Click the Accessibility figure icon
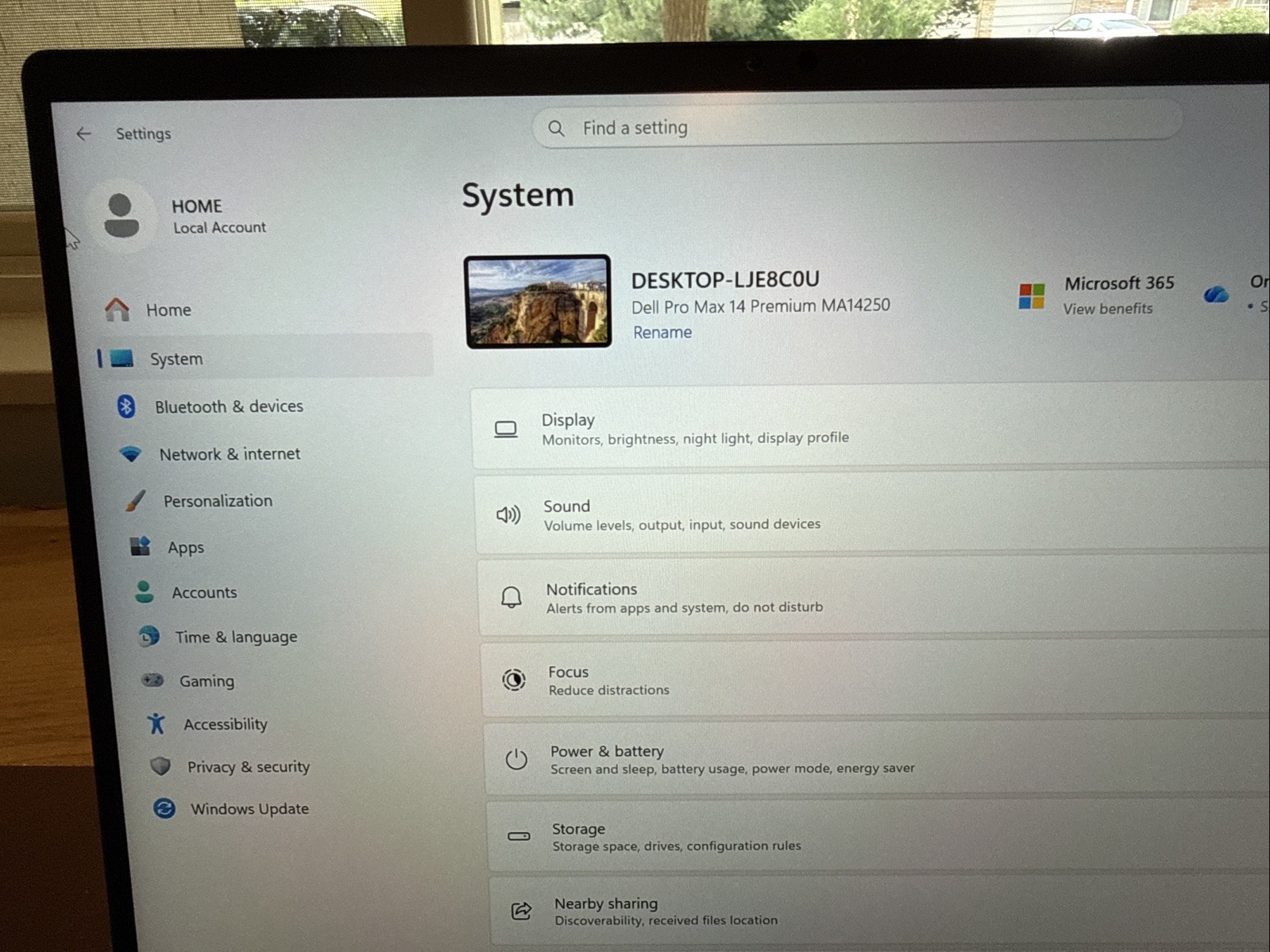The image size is (1270, 952). click(x=156, y=723)
